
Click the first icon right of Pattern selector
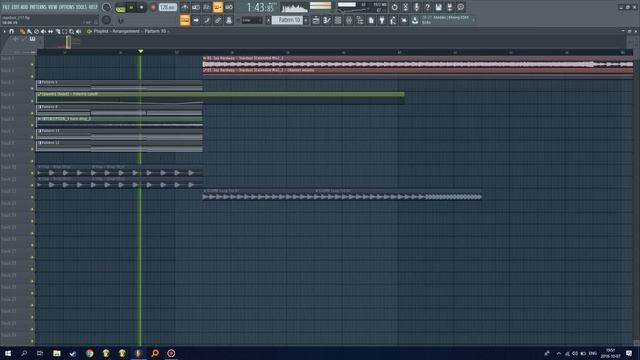tap(316, 20)
